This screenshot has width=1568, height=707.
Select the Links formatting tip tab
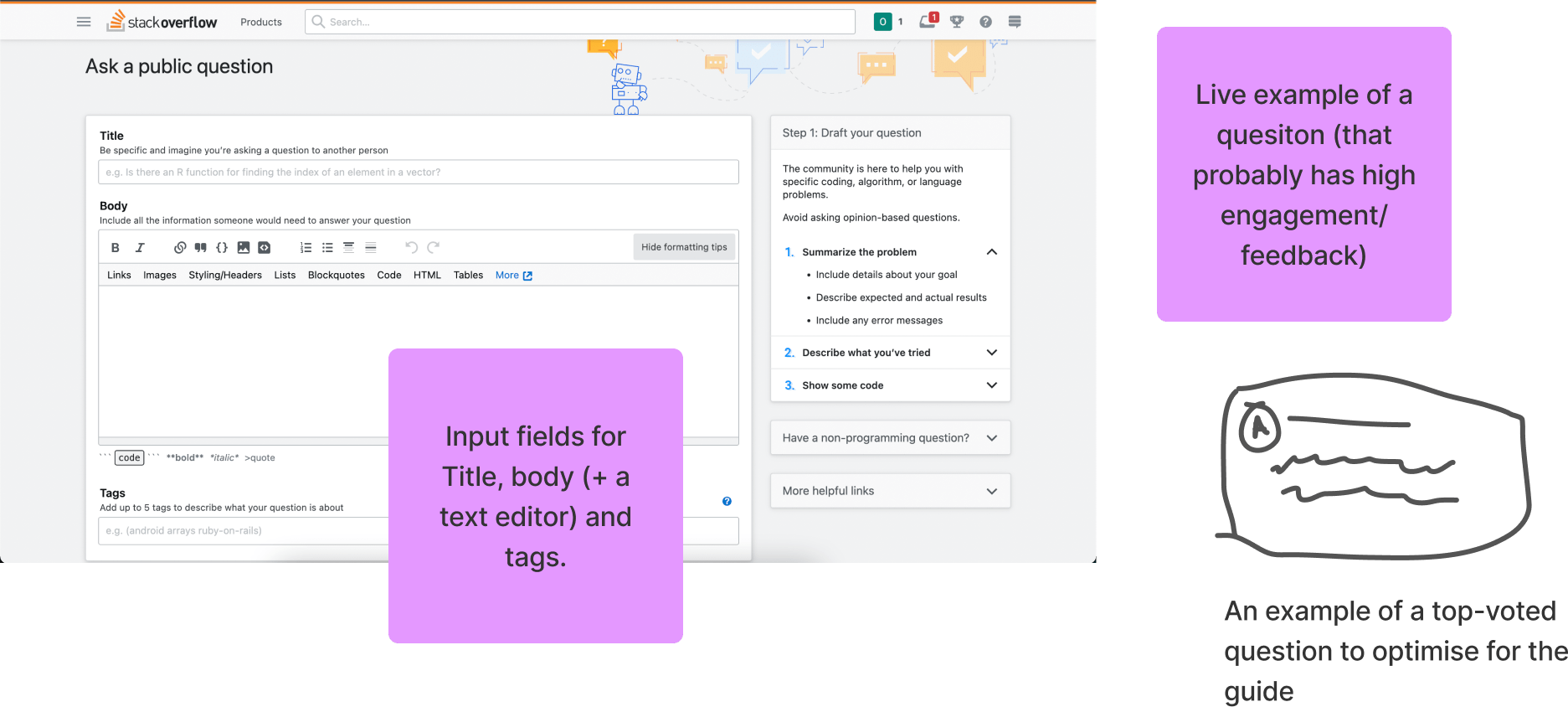click(119, 275)
